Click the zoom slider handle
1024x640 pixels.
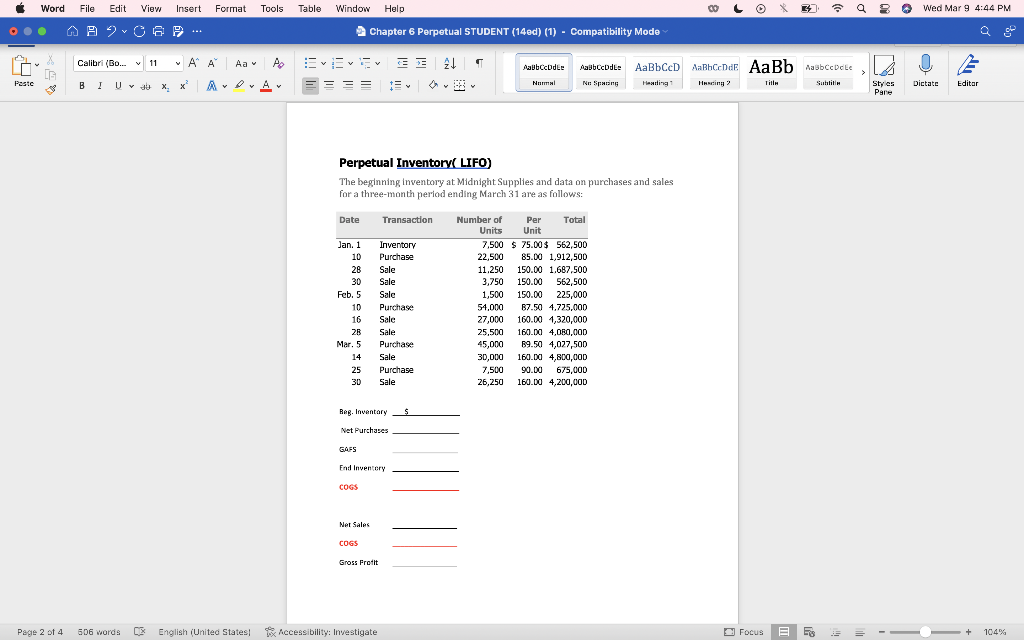(925, 632)
